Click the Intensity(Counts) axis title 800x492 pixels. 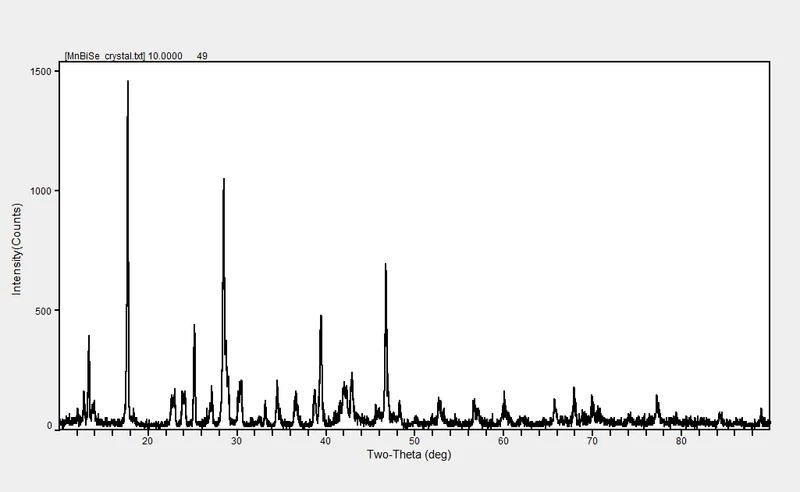tap(16, 249)
